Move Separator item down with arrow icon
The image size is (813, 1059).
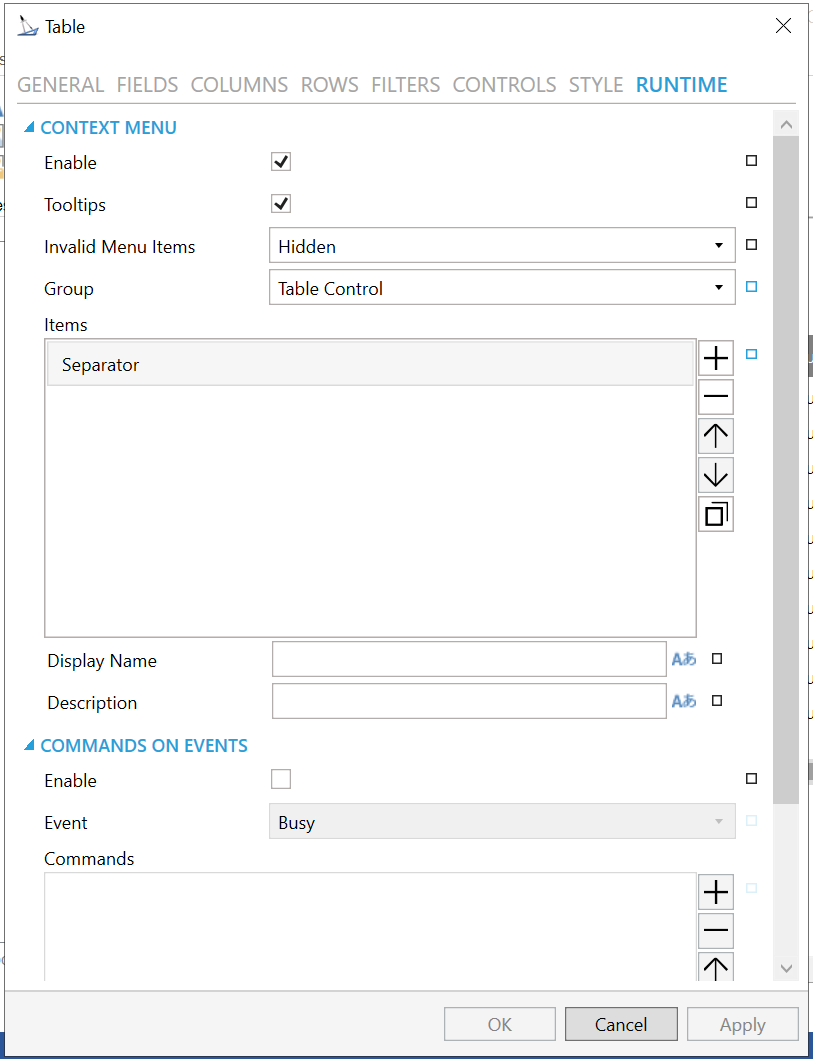tap(715, 475)
